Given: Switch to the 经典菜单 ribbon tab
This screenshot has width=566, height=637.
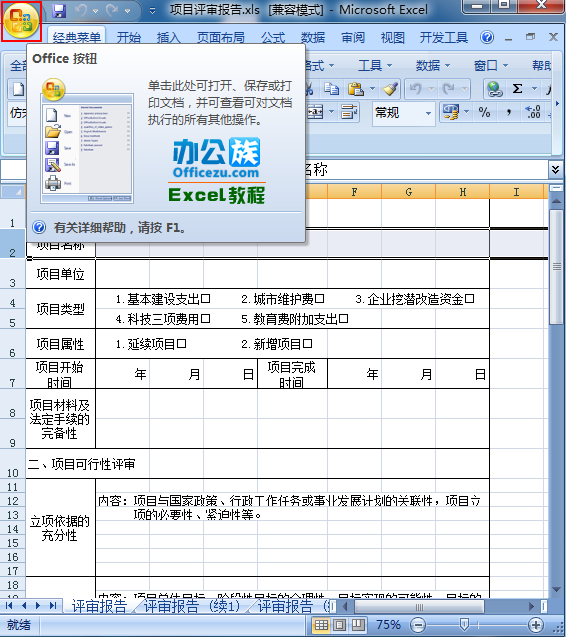Looking at the screenshot, I should (76, 37).
